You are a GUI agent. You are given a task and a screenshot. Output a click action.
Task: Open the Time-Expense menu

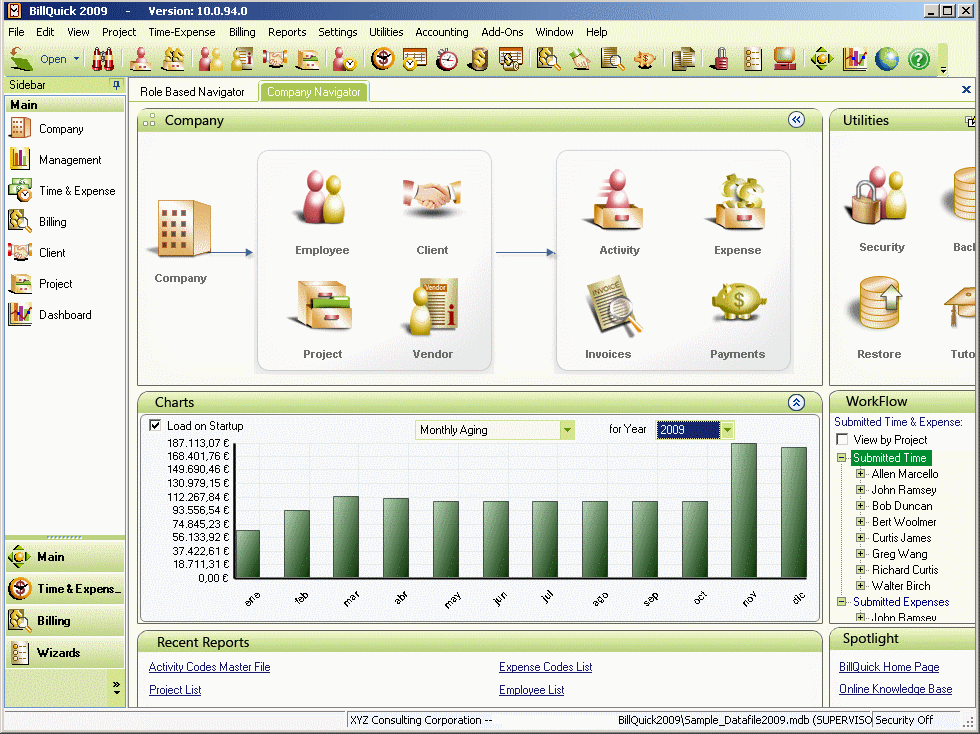[x=181, y=32]
